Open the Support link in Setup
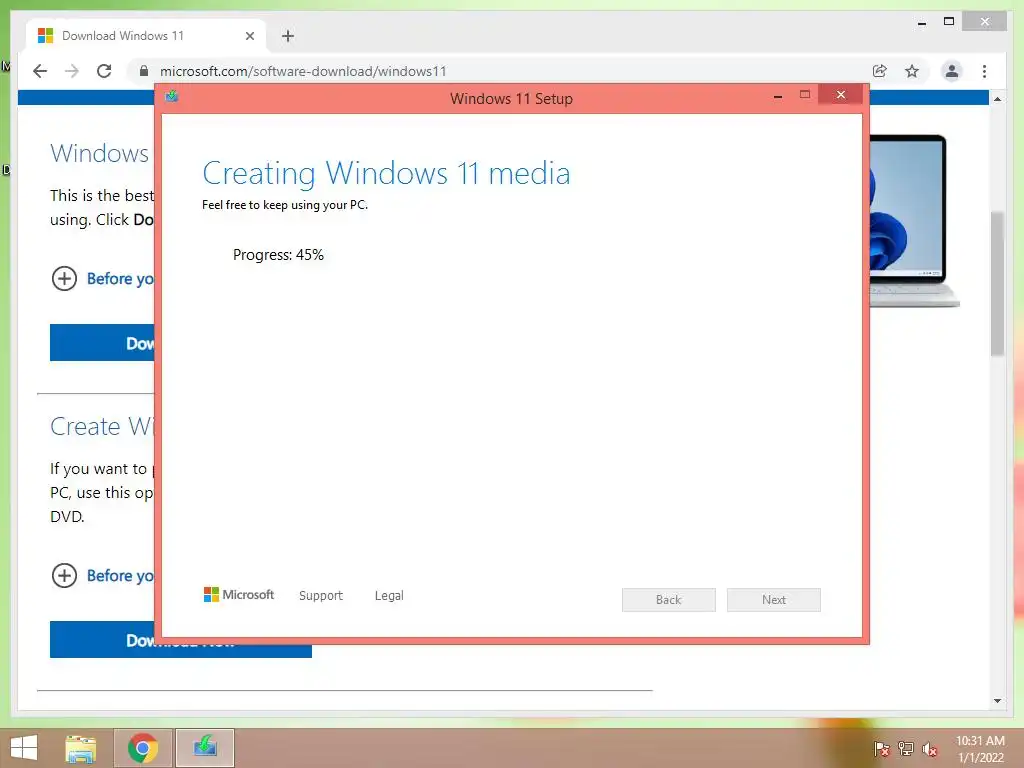1024x768 pixels. pos(321,596)
